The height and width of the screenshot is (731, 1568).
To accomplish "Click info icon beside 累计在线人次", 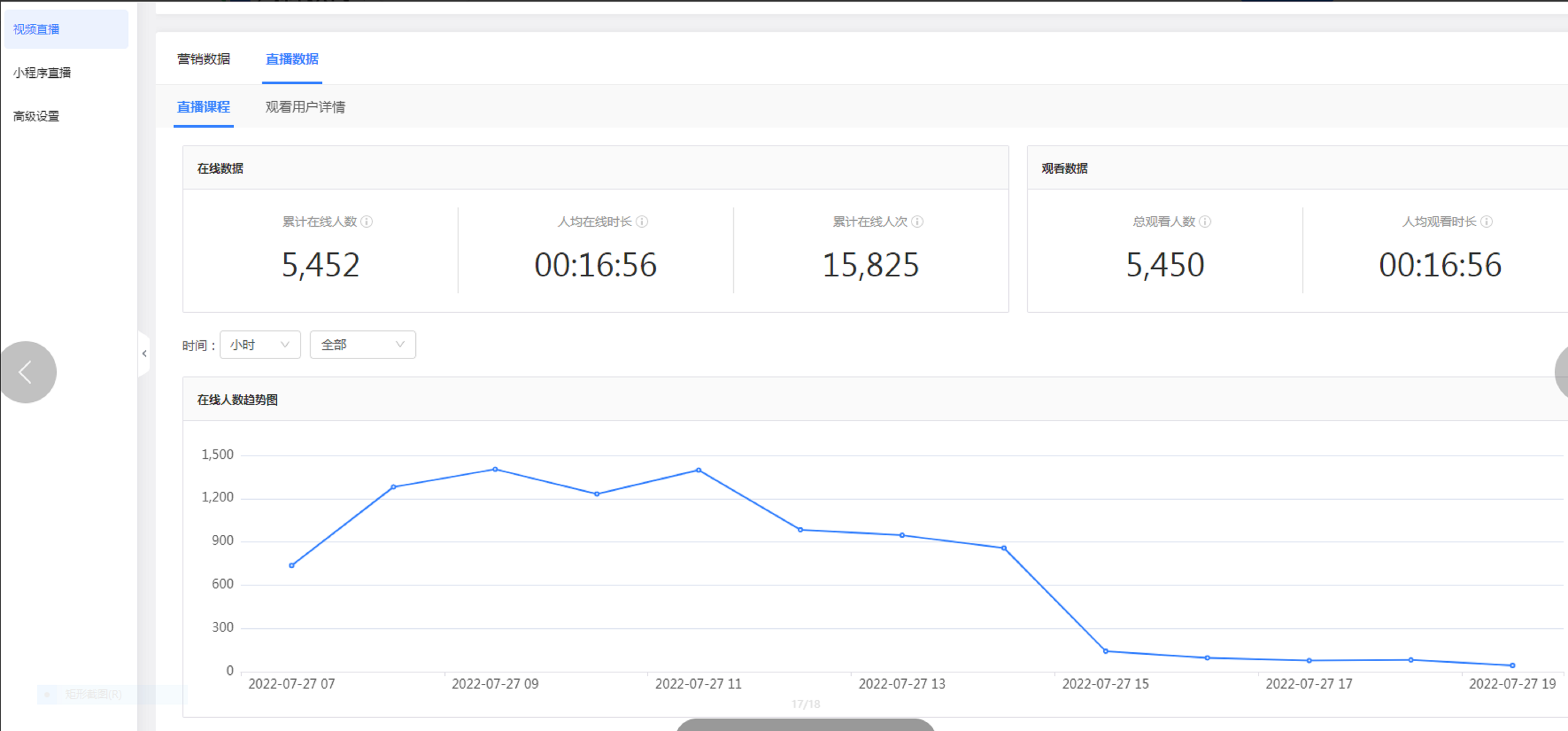I will coord(918,222).
